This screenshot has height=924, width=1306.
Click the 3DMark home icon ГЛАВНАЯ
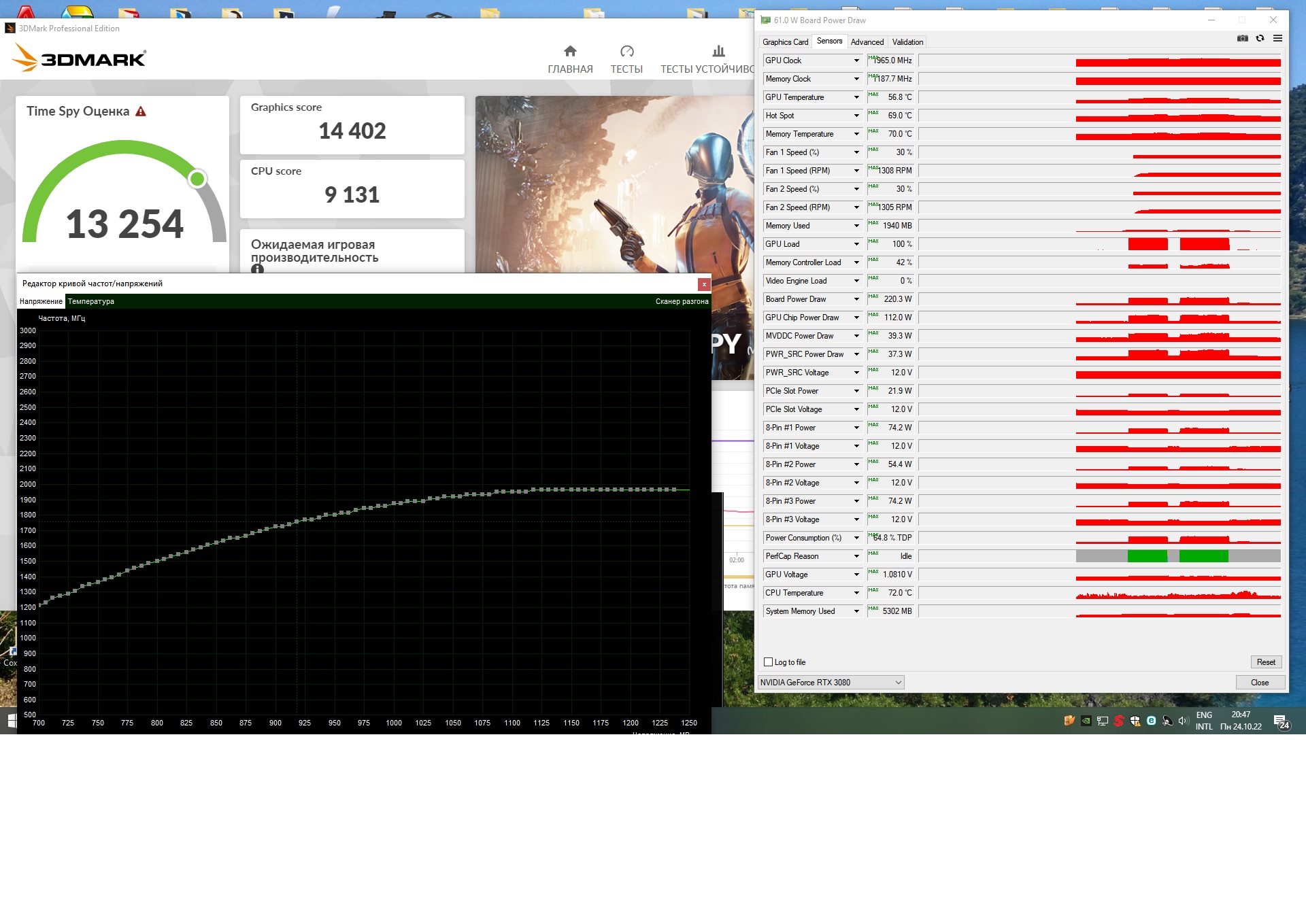click(x=570, y=52)
